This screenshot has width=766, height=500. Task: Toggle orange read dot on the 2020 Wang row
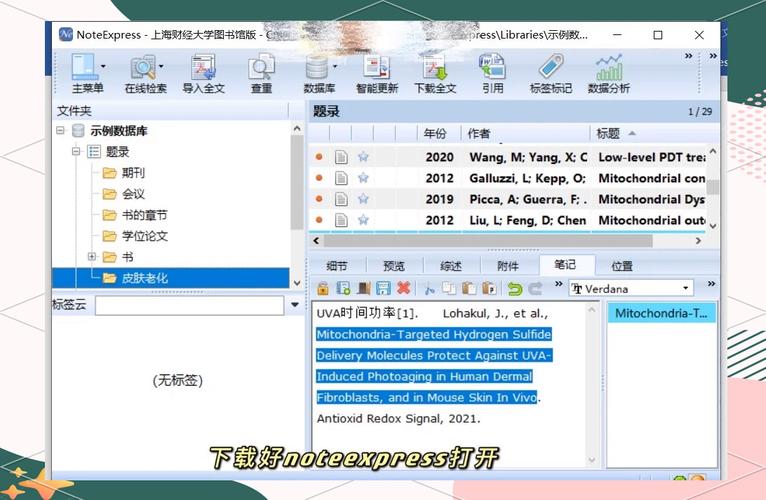coord(319,157)
